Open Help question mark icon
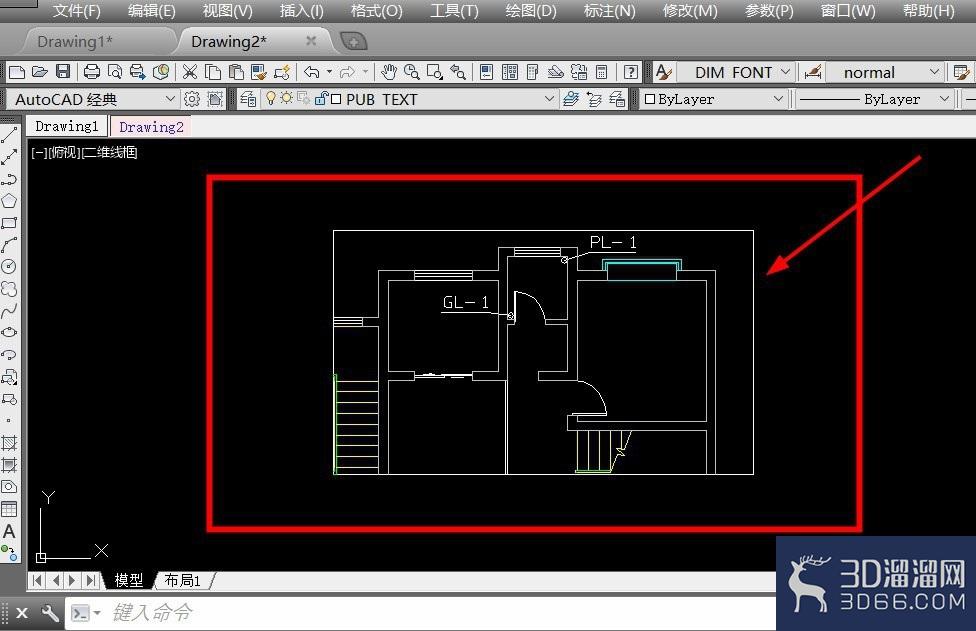Image resolution: width=976 pixels, height=631 pixels. pyautogui.click(x=631, y=72)
